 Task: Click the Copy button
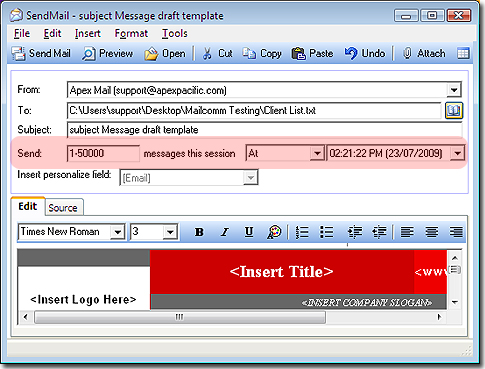(x=262, y=53)
